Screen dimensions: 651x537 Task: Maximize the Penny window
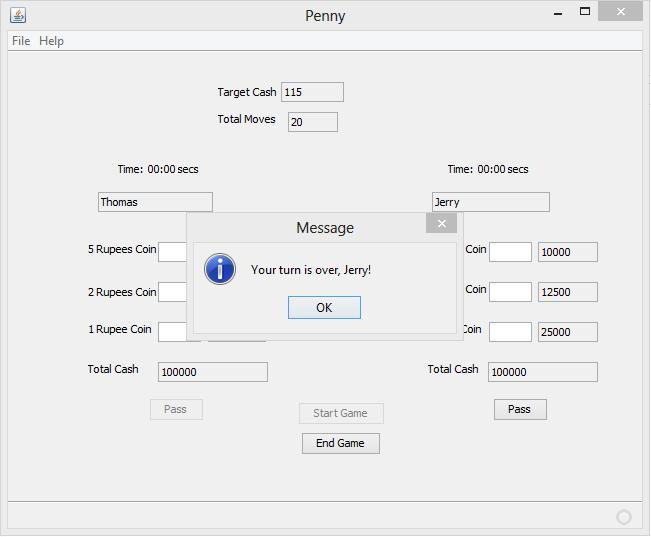click(585, 12)
